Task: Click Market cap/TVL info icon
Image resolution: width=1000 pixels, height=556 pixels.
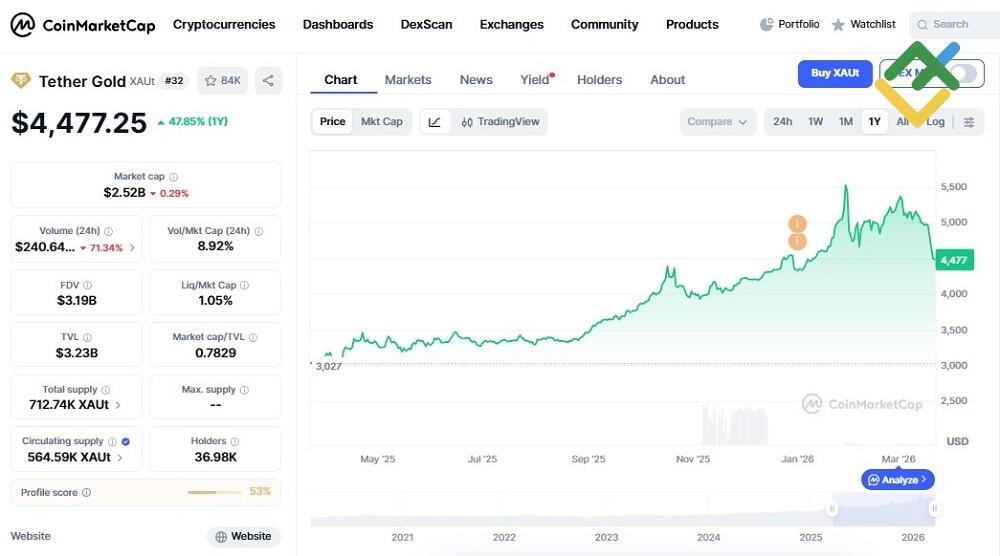Action: [253, 337]
